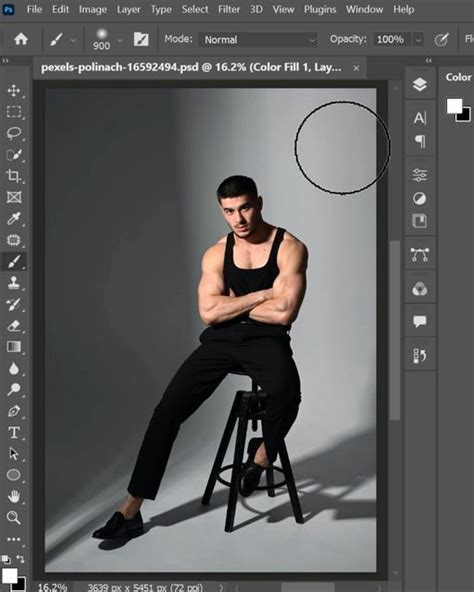Open the Edit menu
The image size is (474, 592).
(x=60, y=9)
